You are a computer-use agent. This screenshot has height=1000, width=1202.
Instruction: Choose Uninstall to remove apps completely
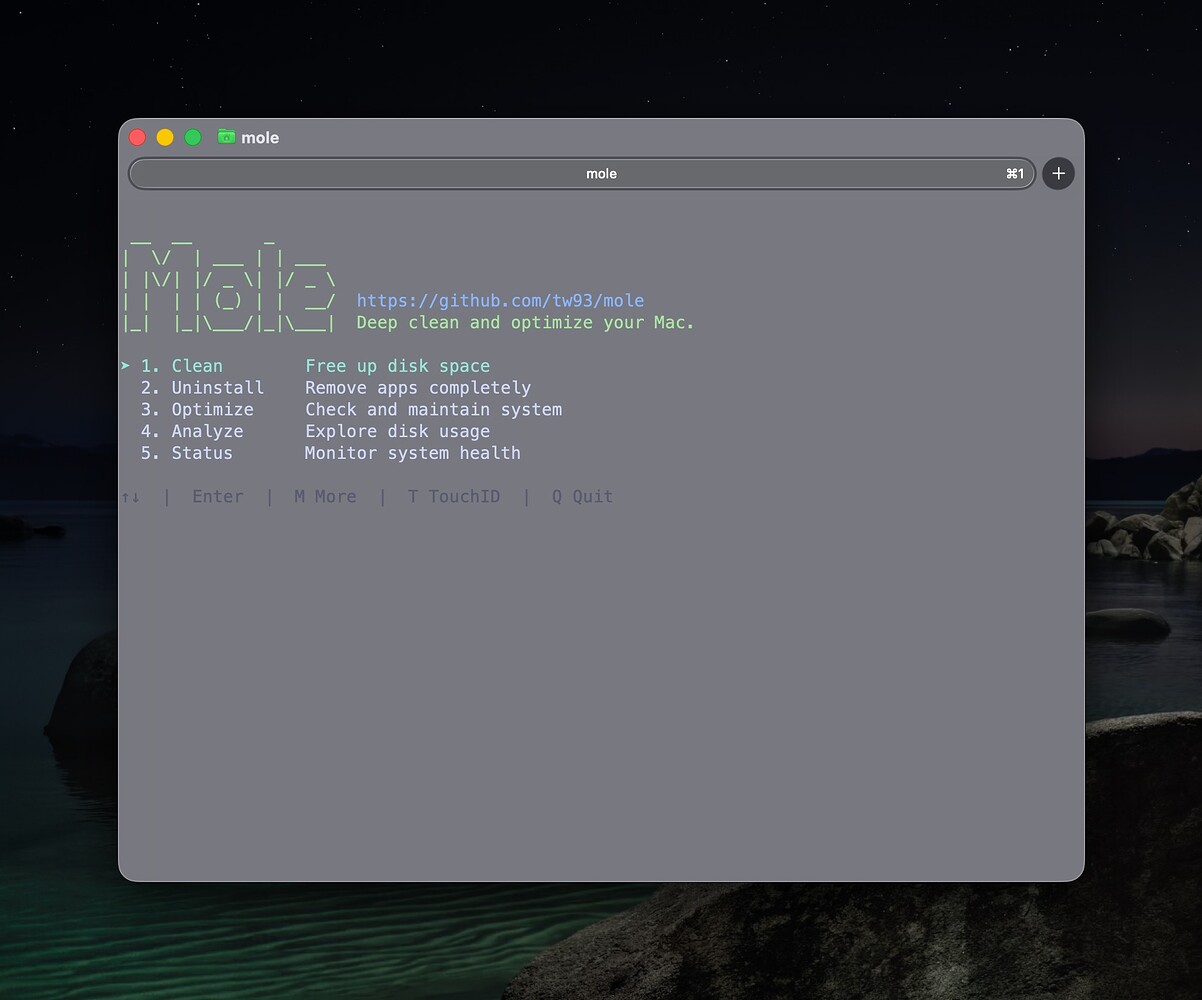[217, 387]
